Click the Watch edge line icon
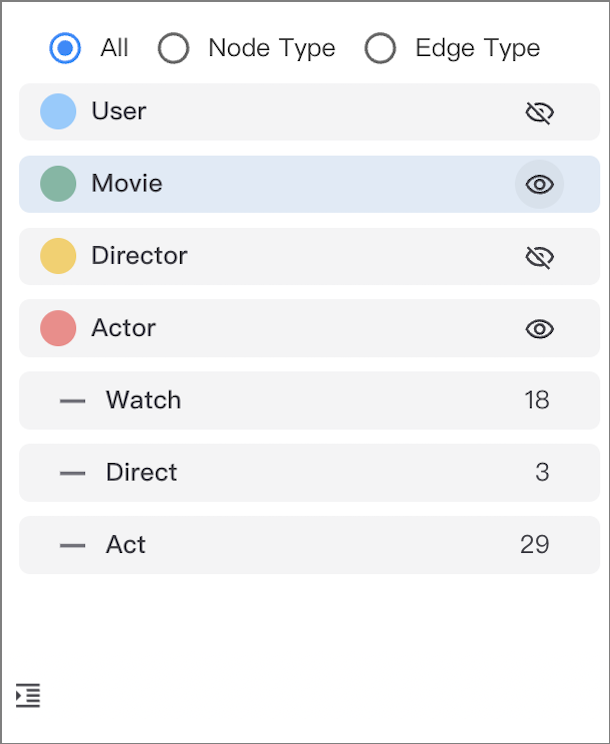 73,401
